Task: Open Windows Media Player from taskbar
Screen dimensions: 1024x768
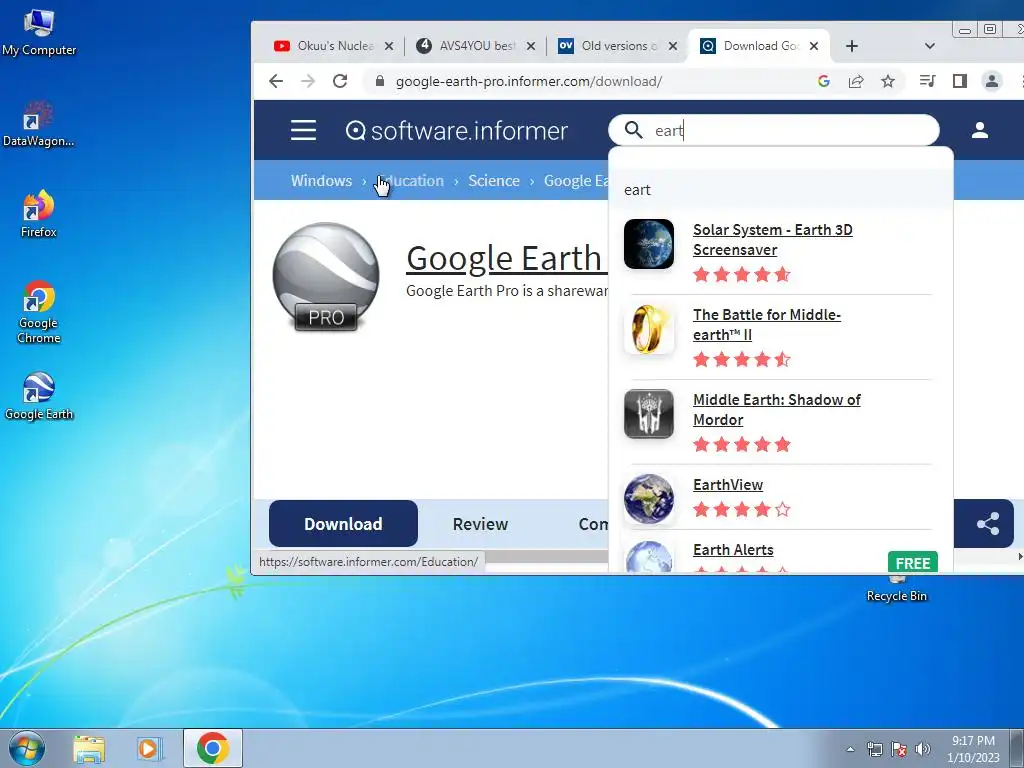Action: [x=149, y=748]
